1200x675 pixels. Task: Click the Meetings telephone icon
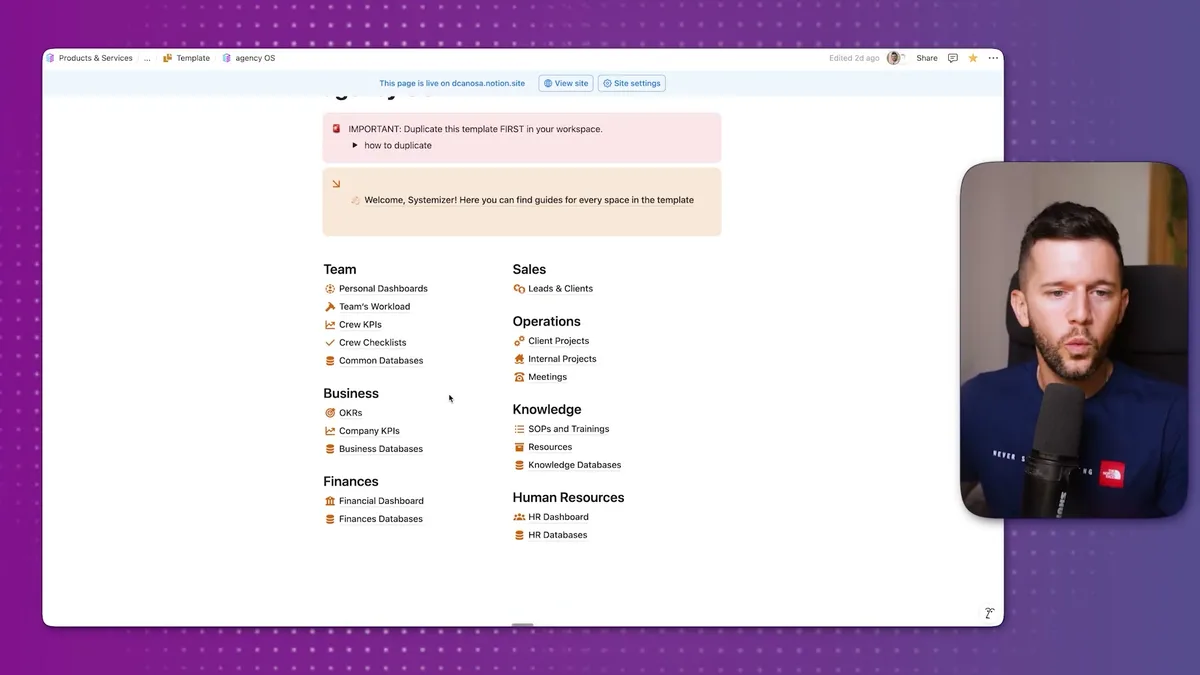tap(519, 377)
